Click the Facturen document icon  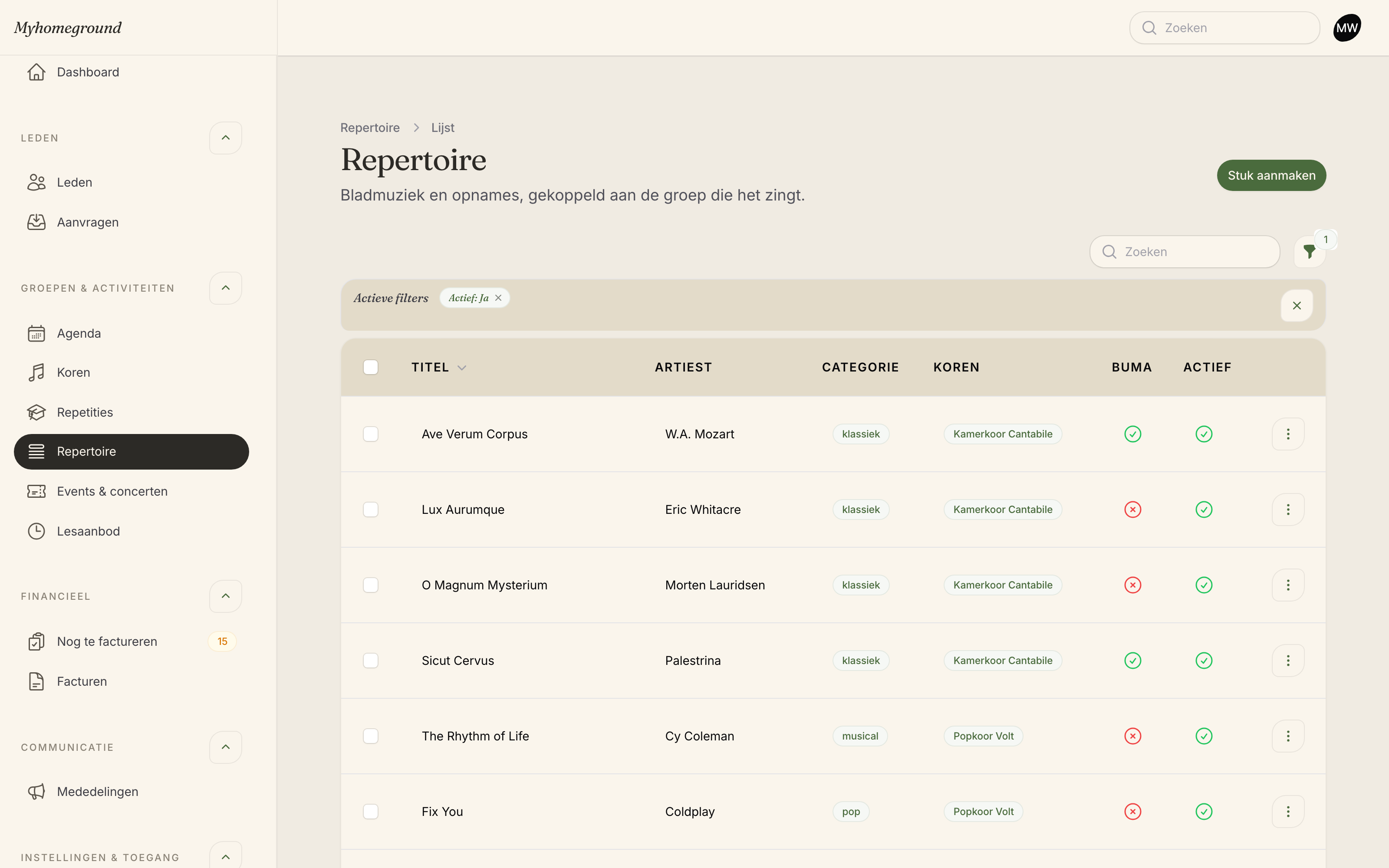(36, 681)
